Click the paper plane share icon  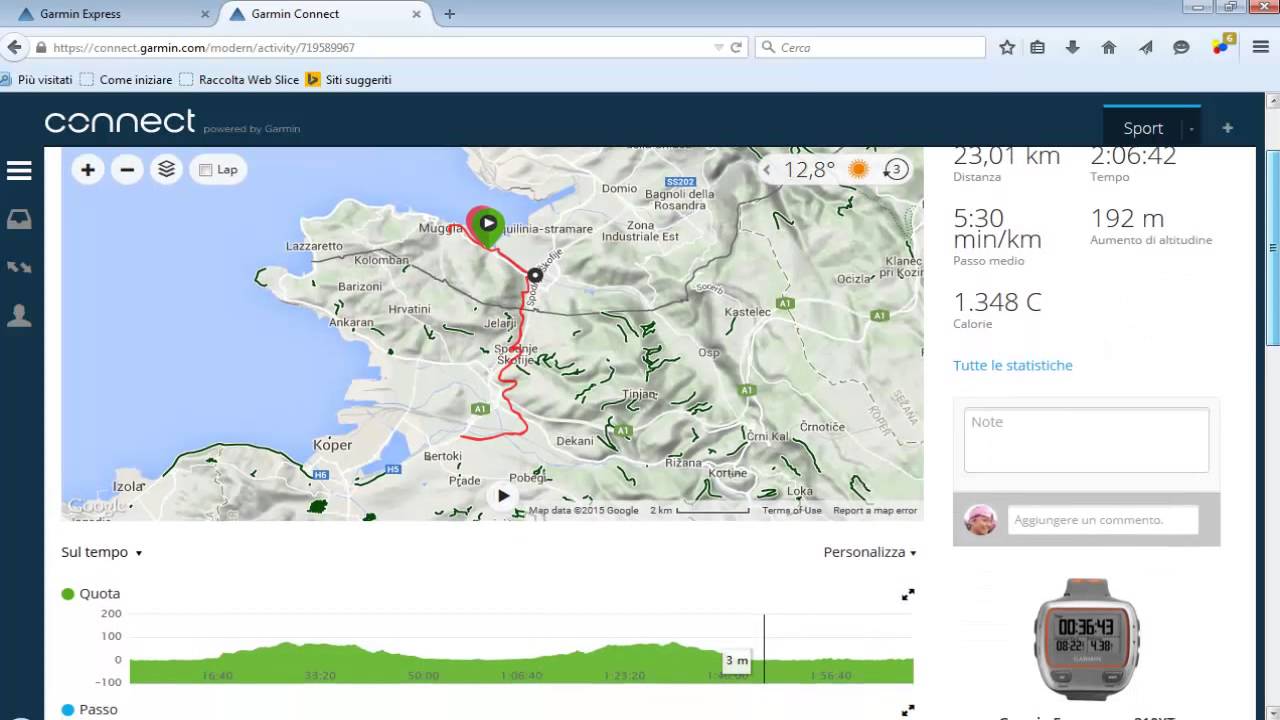1146,47
